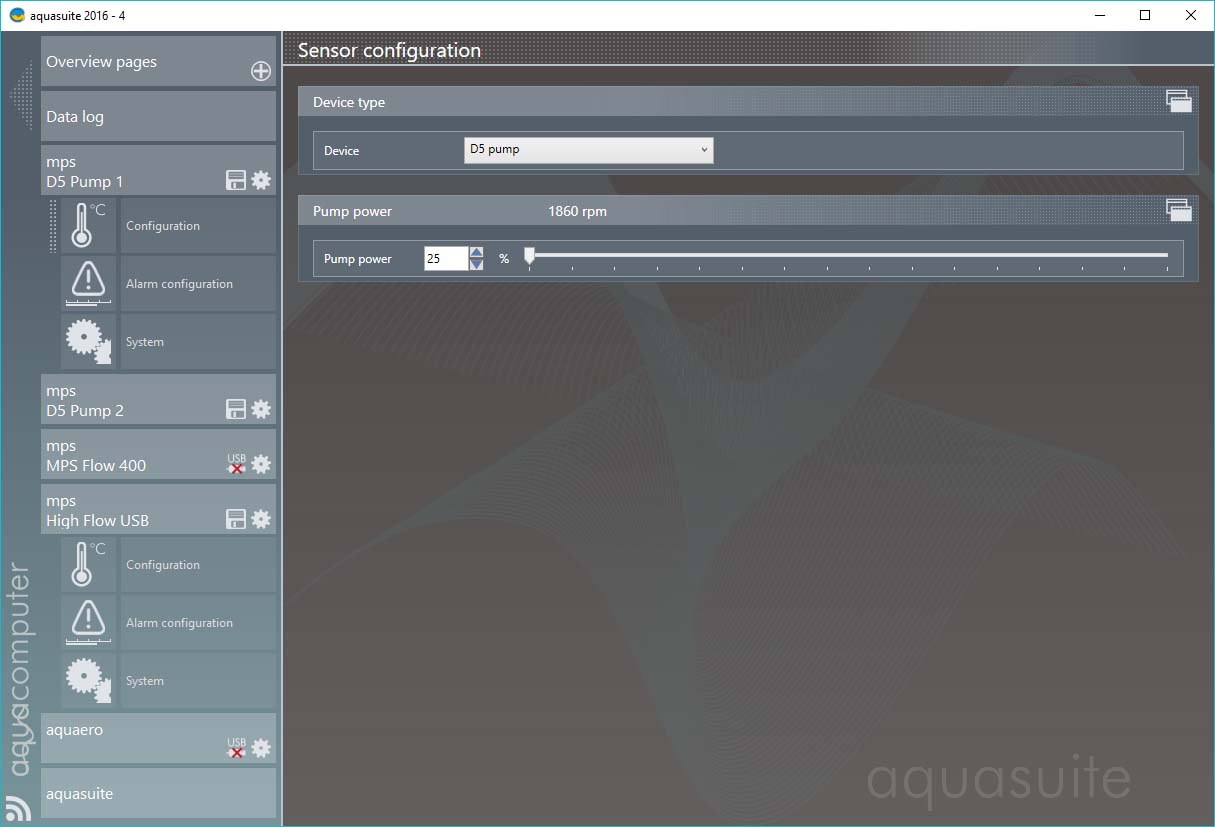Screen dimensions: 1215x827
Task: Click the thermometer icon under D5 Pump 1
Action: (x=88, y=226)
